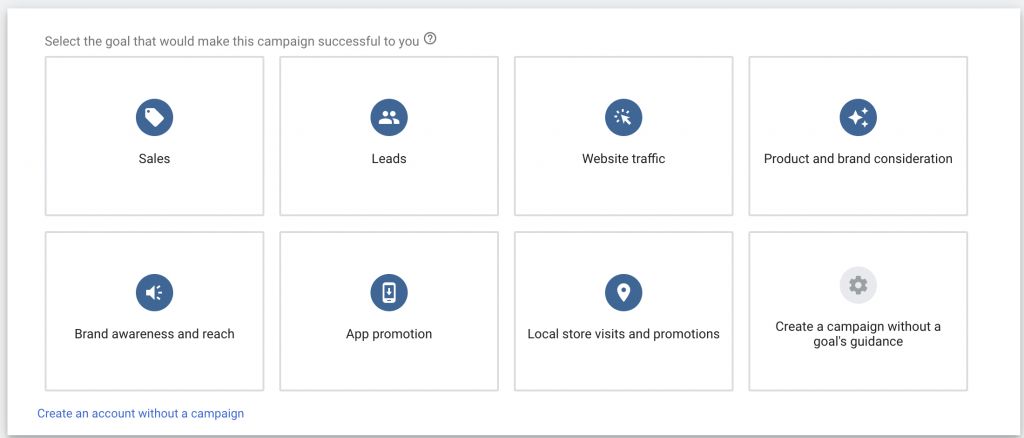Choose "Create a campaign without a goal's guidance" text
This screenshot has width=1024, height=438.
point(858,334)
